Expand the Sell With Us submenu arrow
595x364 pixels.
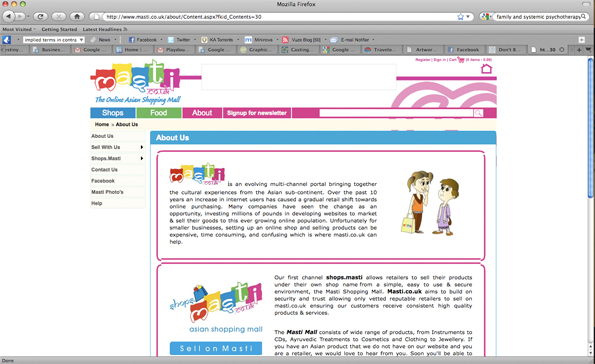(142, 147)
